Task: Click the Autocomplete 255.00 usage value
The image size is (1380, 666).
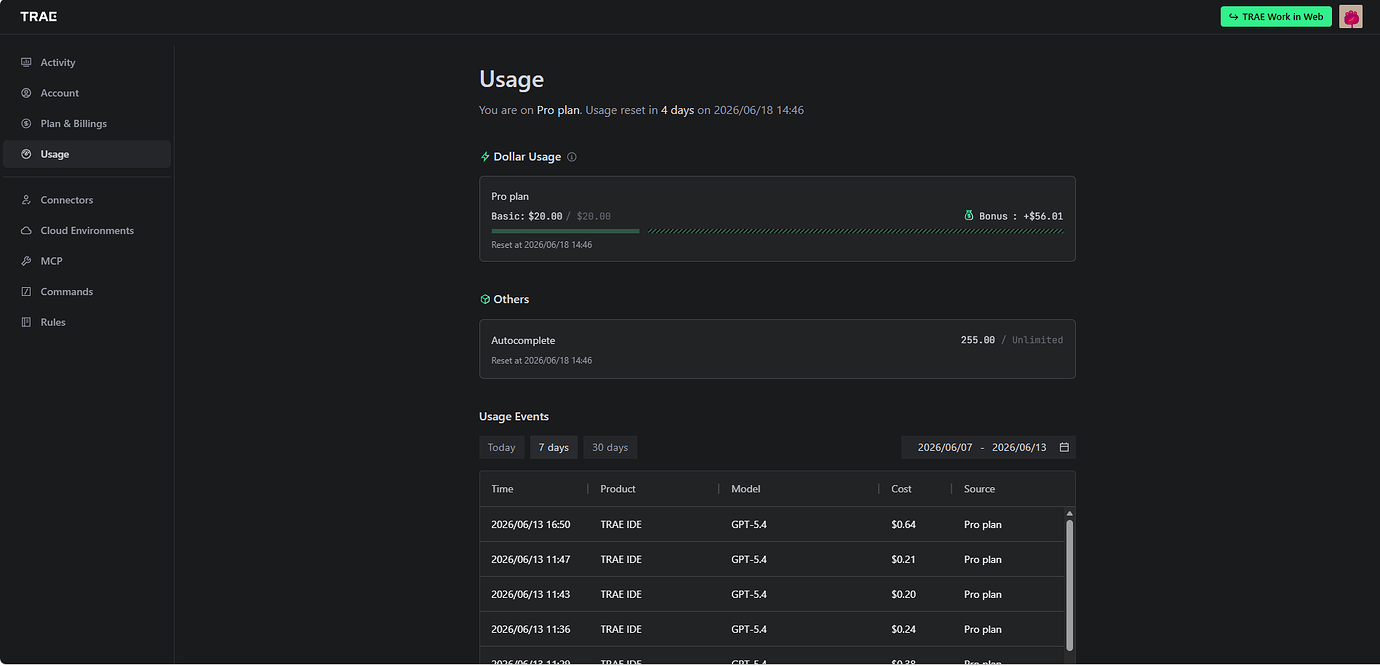Action: point(978,340)
